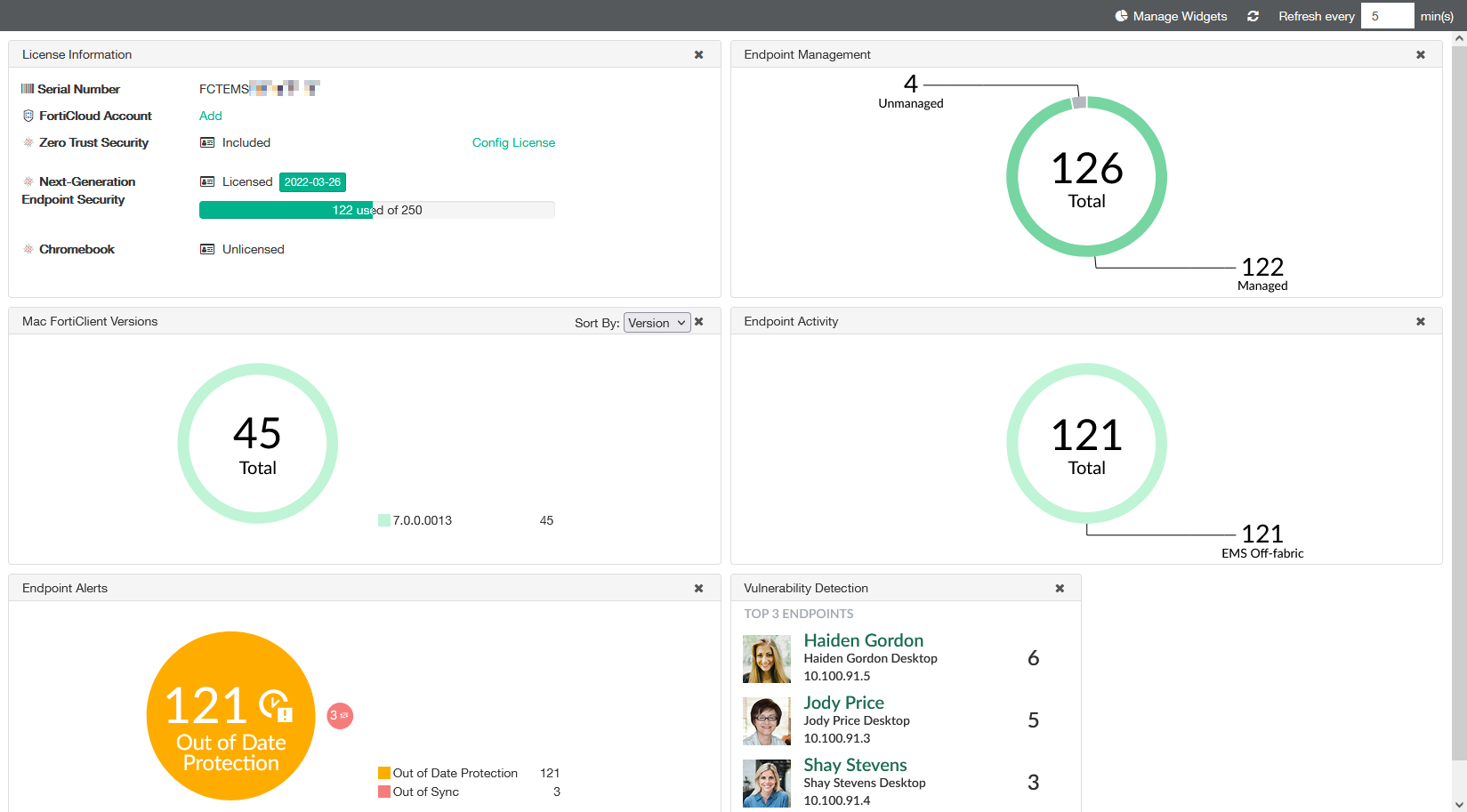Open Shay Stevens endpoint details
The image size is (1467, 812).
click(x=854, y=765)
